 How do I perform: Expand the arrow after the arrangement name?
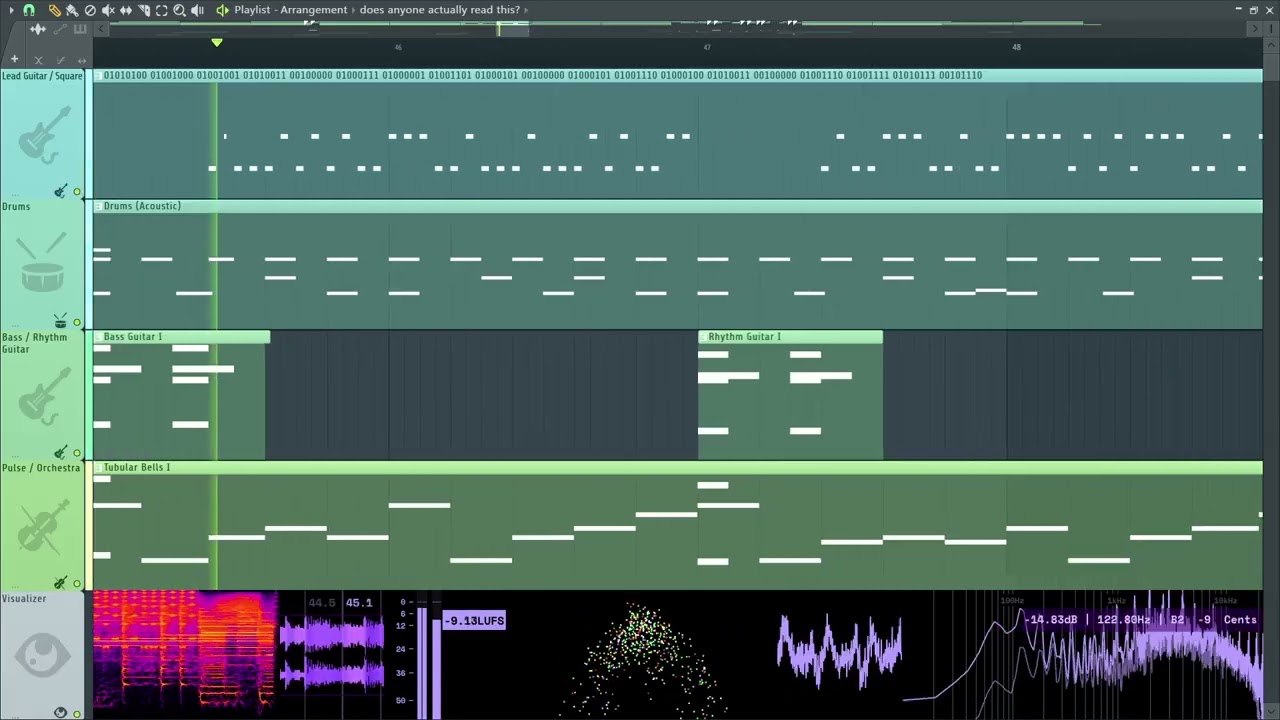(526, 10)
